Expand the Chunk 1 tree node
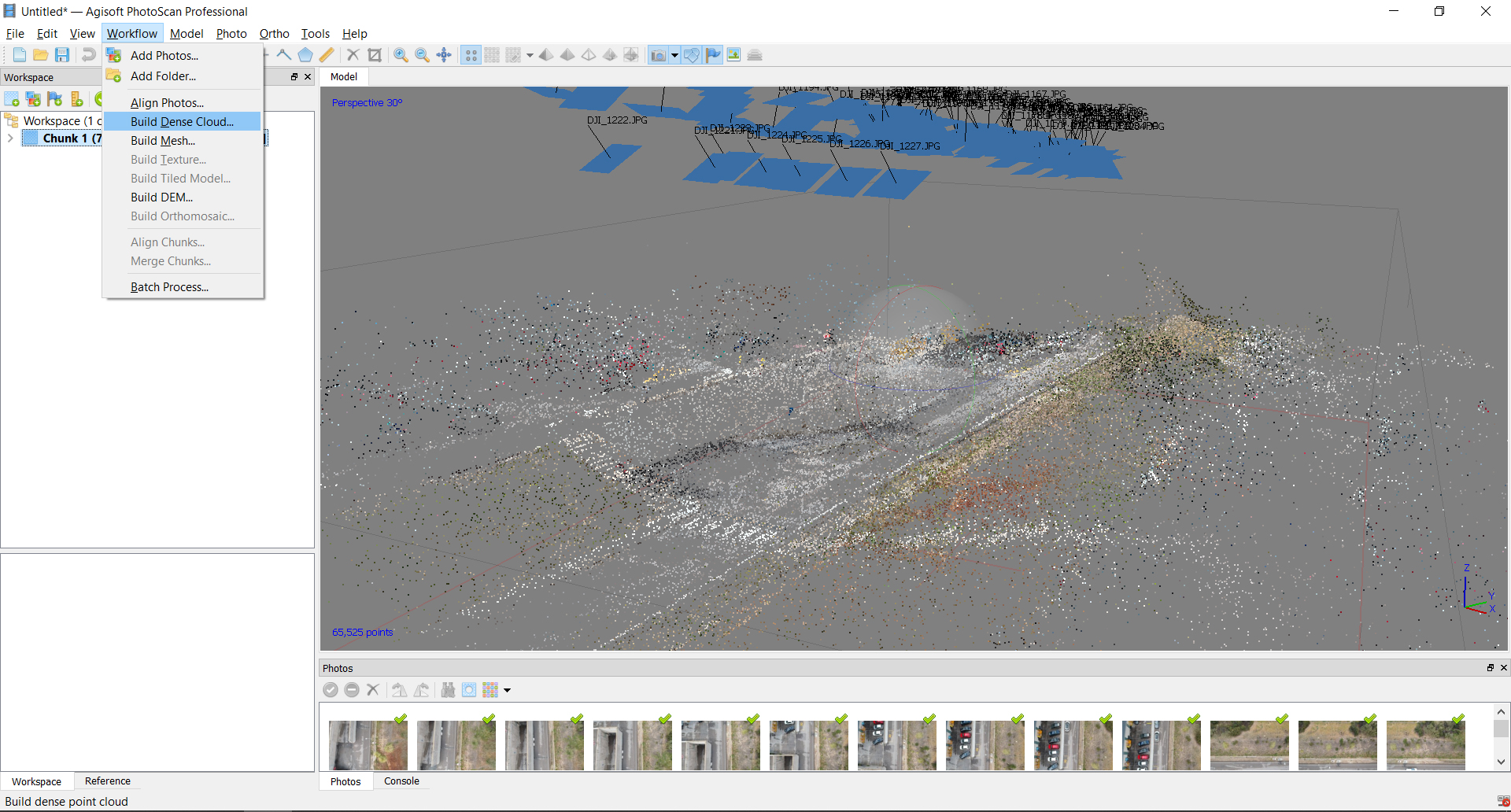The image size is (1511, 812). click(x=10, y=138)
